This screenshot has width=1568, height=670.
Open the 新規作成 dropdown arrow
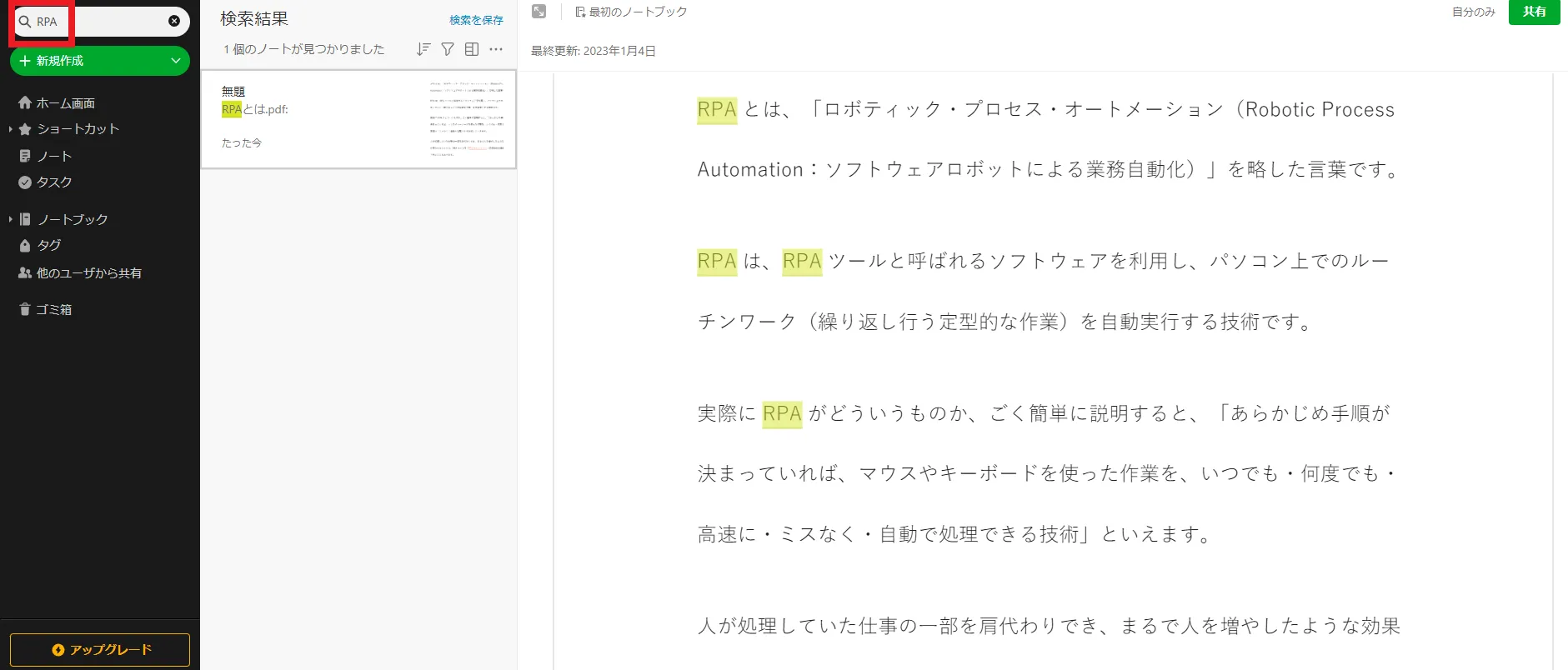coord(176,61)
